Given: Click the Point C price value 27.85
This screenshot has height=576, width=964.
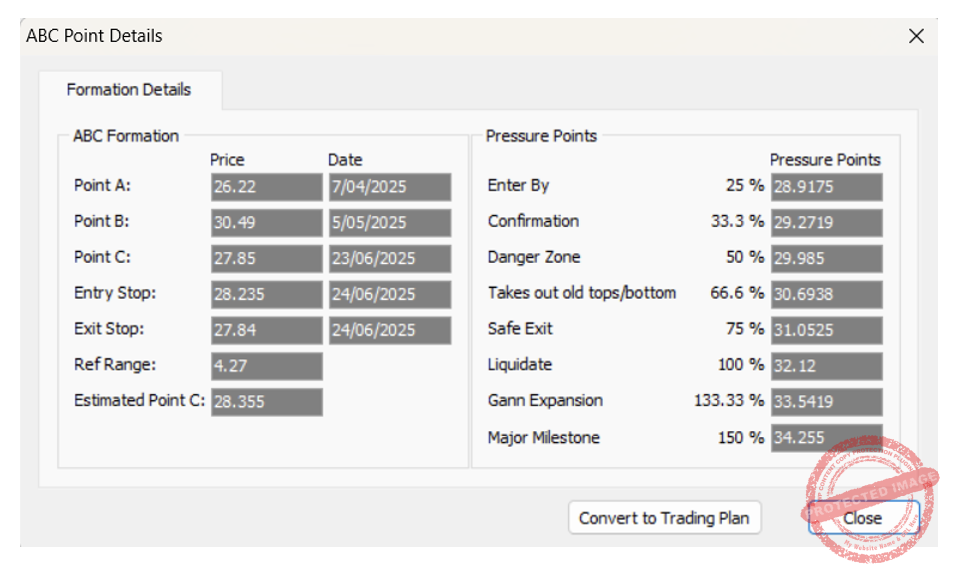Looking at the screenshot, I should [x=266, y=258].
